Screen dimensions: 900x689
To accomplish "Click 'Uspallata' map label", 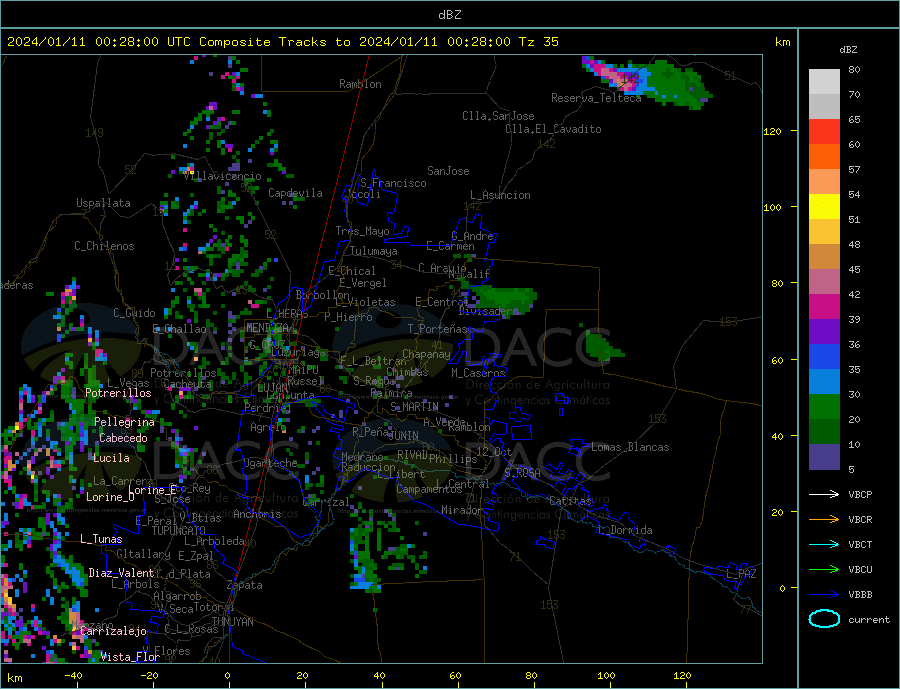I will click(103, 203).
